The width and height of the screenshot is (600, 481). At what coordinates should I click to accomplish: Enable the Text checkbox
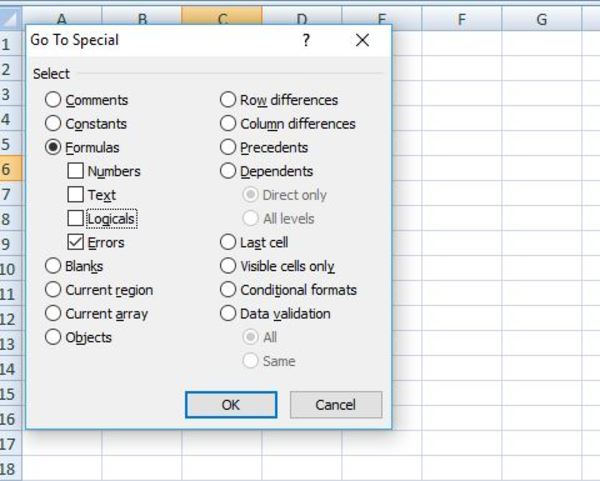[x=75, y=195]
